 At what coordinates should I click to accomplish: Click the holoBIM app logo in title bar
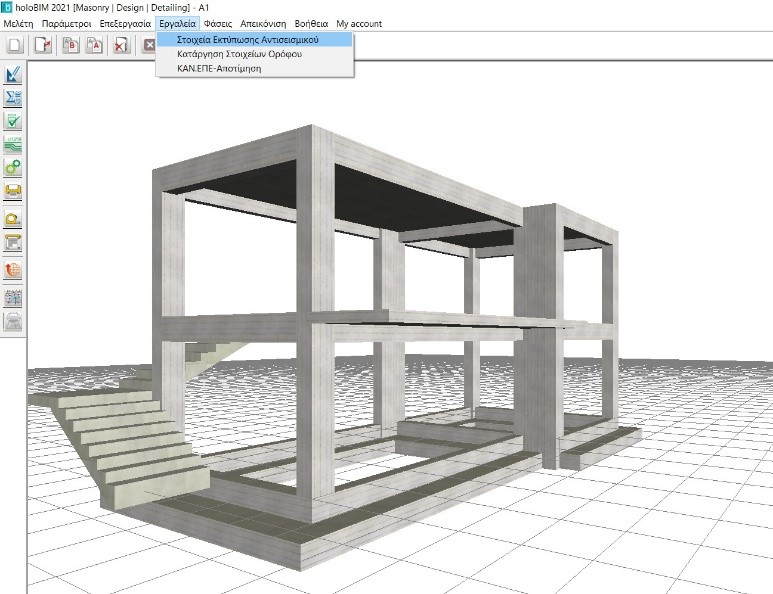(x=6, y=7)
